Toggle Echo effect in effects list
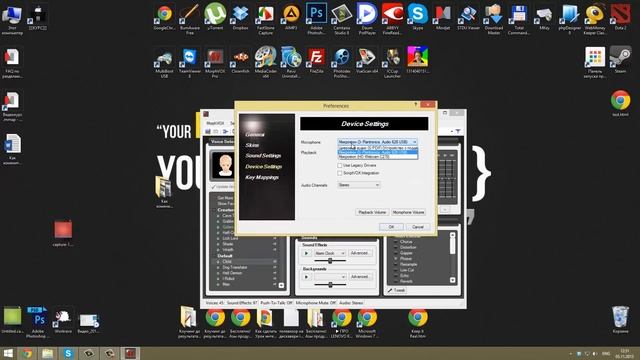640x360 pixels. (404, 276)
